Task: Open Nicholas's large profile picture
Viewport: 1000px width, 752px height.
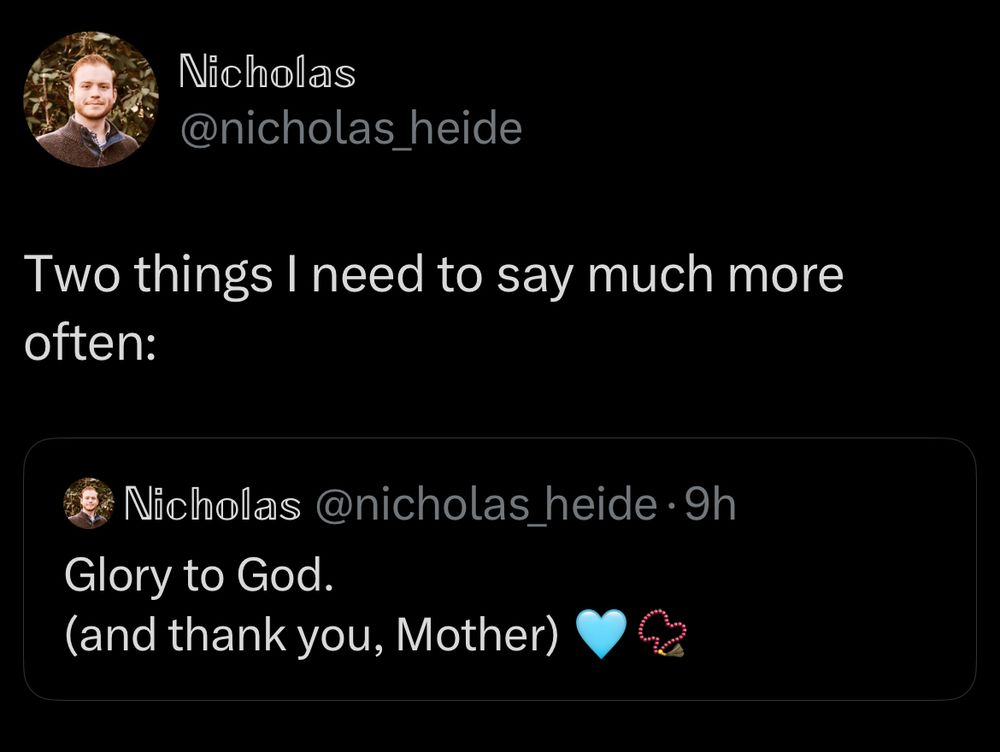Action: (91, 99)
